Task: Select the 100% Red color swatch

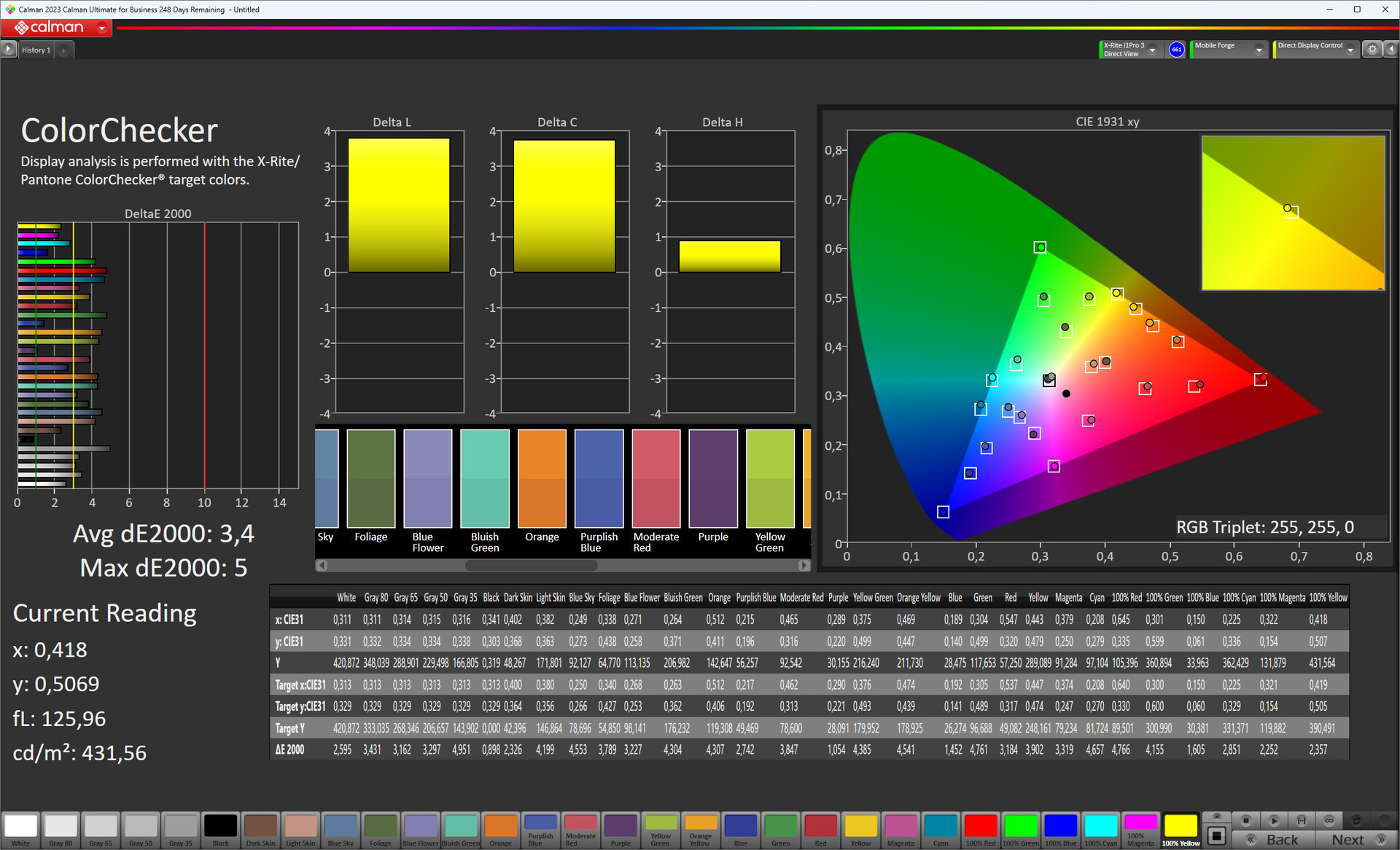Action: point(980,827)
